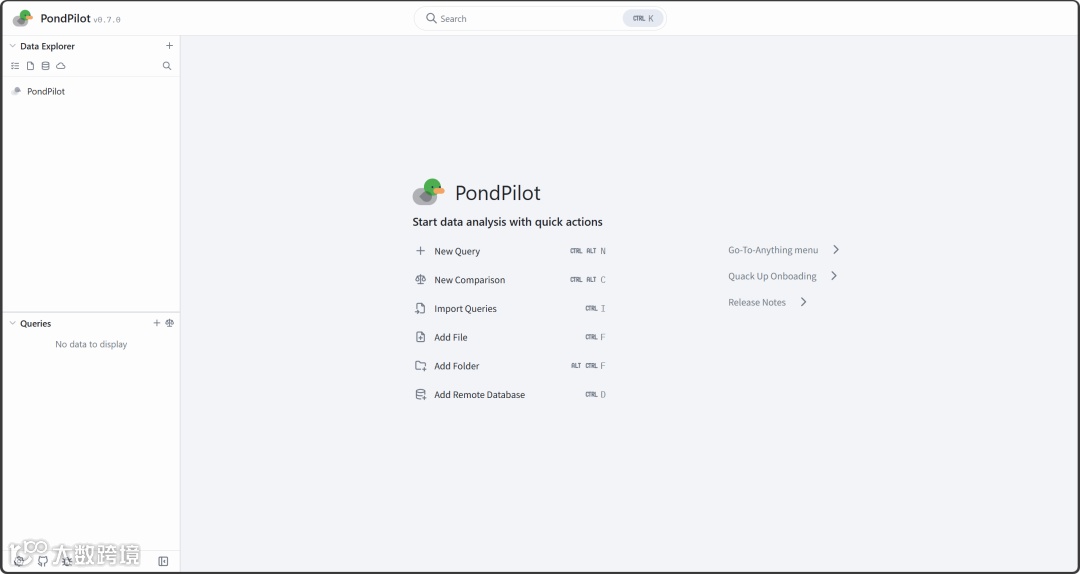This screenshot has width=1080, height=574.
Task: Filter Data Explorer by databases icon
Action: (x=45, y=66)
